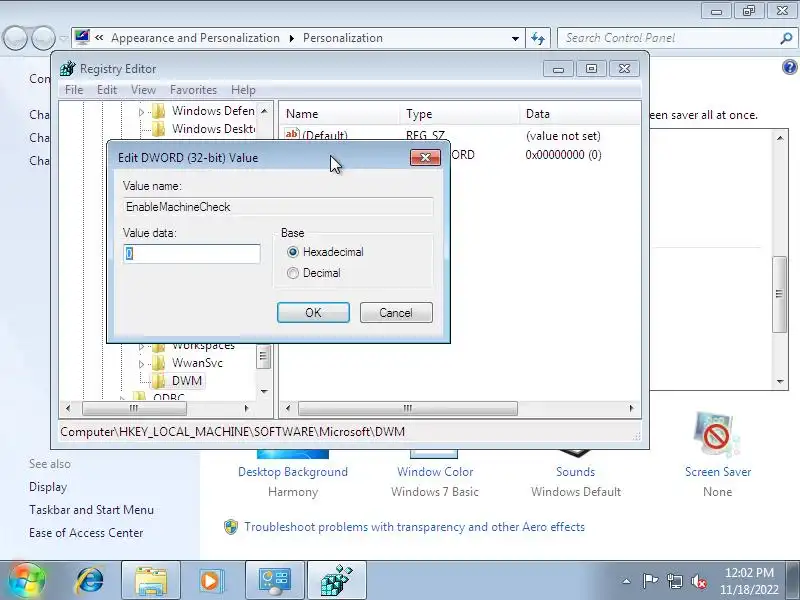Open the Edit menu in Registry Editor
800x600 pixels.
(107, 90)
